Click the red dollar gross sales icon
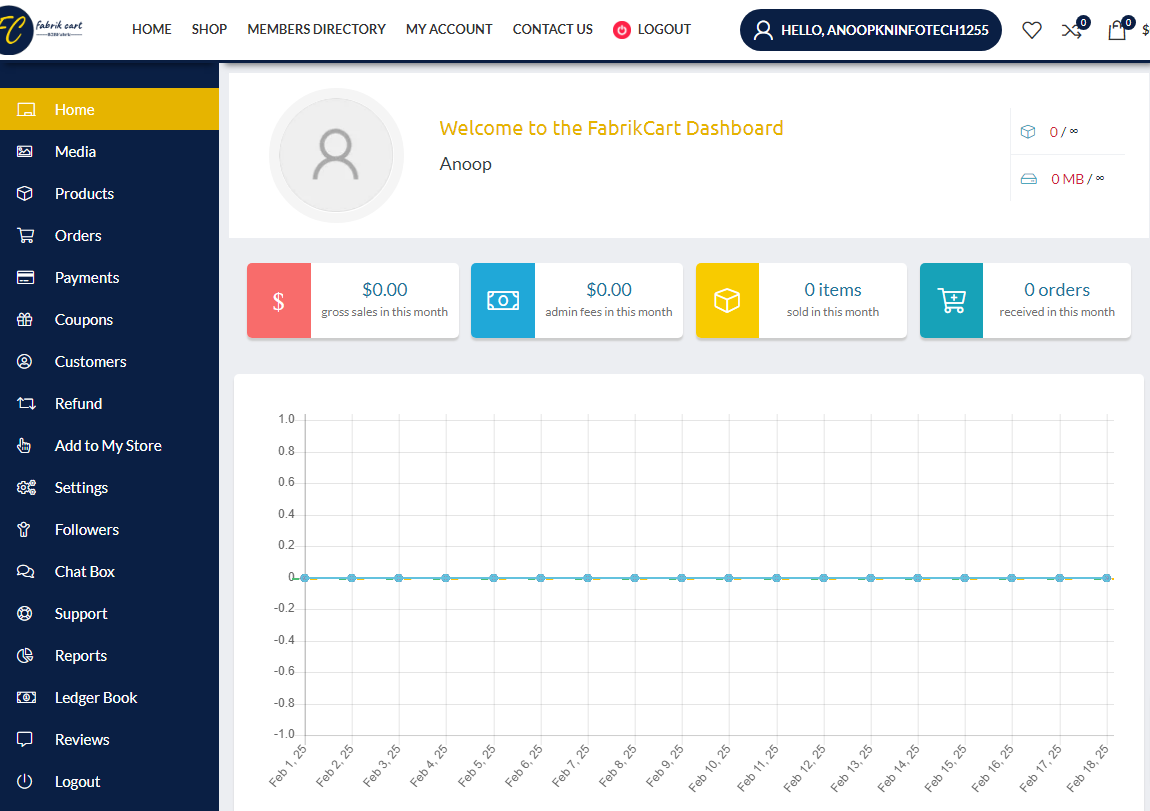The image size is (1150, 811). [x=279, y=301]
